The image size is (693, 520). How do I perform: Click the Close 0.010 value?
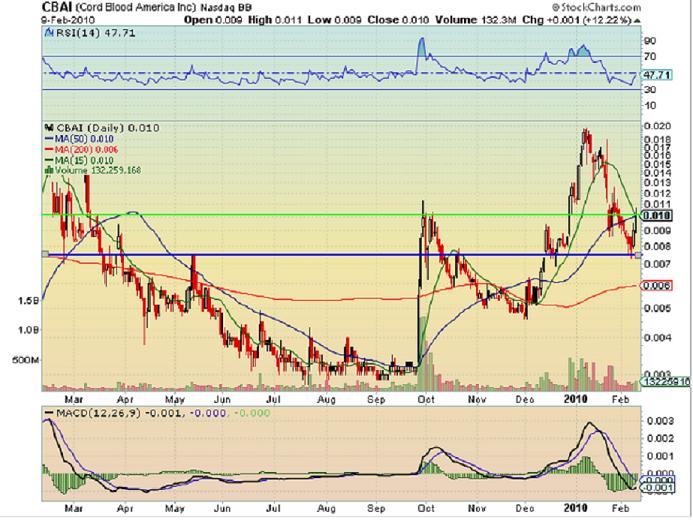tap(398, 20)
